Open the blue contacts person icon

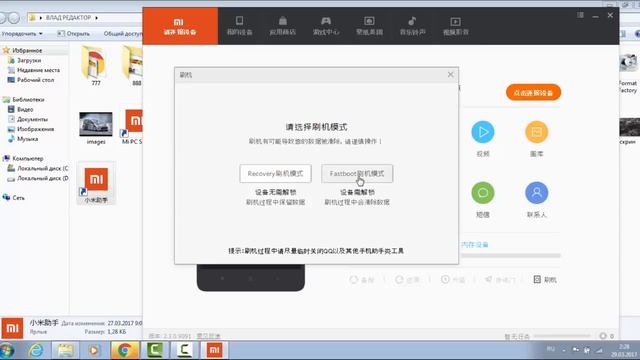point(536,193)
